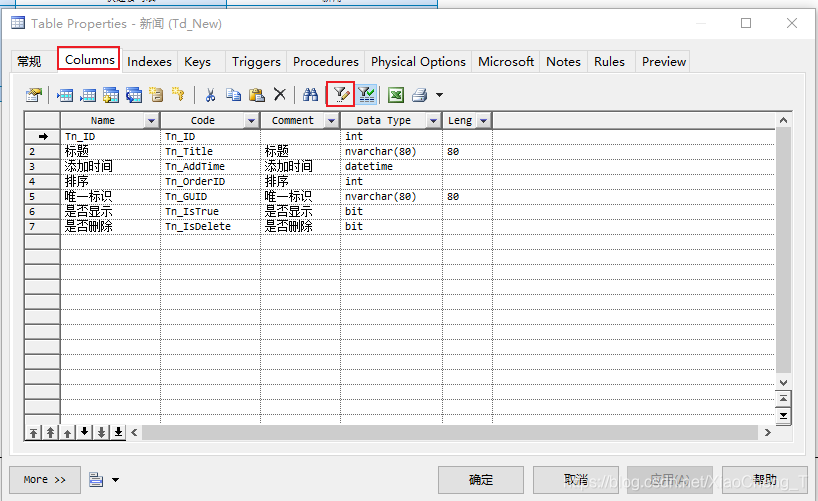Switch to the Columns tab

[89, 59]
